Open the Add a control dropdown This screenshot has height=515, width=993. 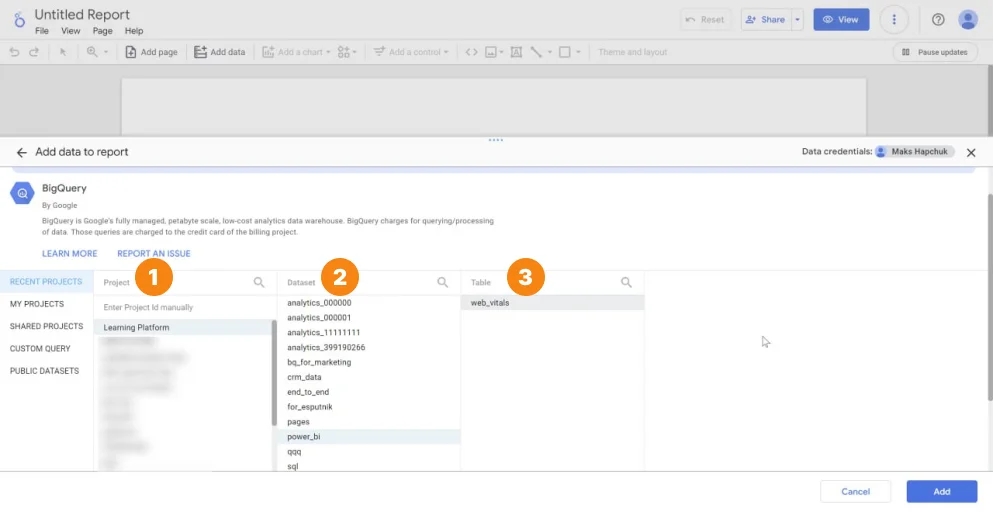coord(411,52)
